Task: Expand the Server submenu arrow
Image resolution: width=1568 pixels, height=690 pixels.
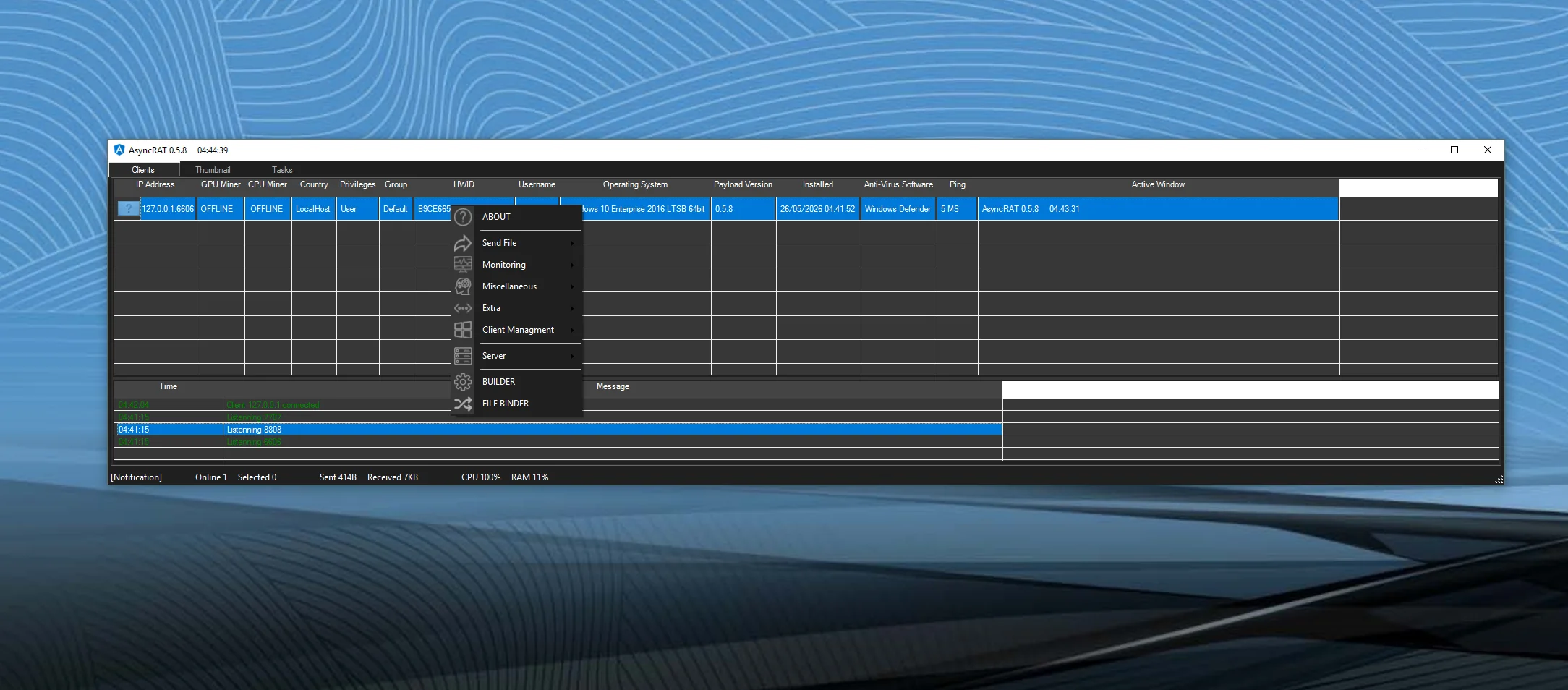Action: [572, 356]
